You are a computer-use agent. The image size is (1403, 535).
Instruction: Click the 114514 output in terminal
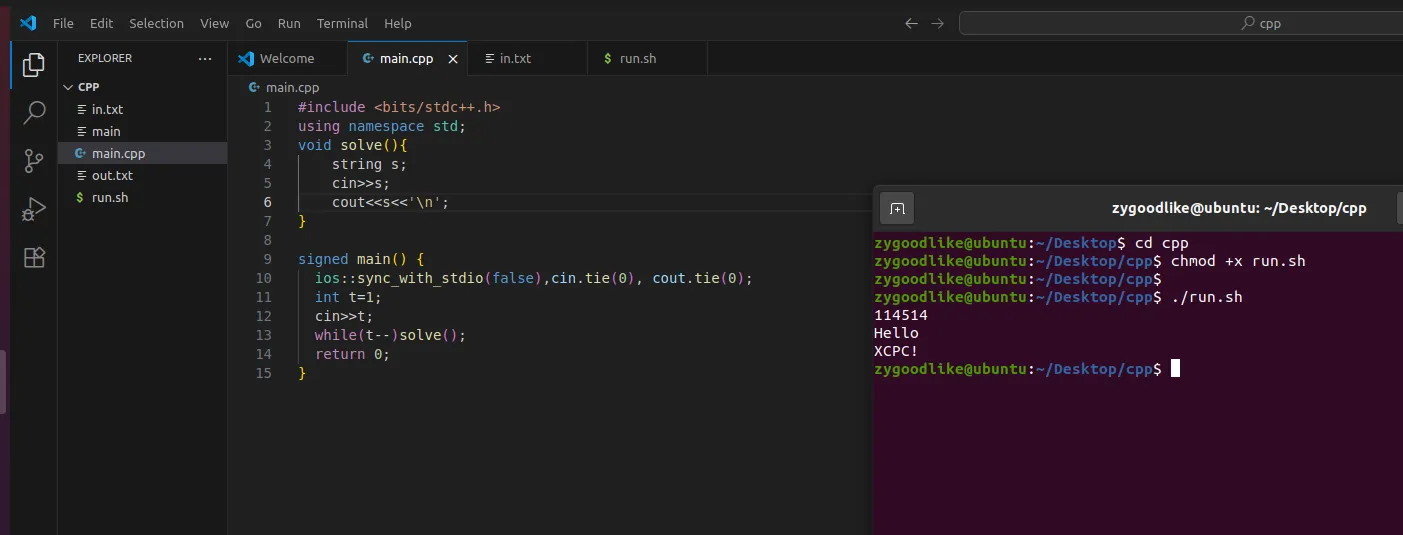coord(900,315)
